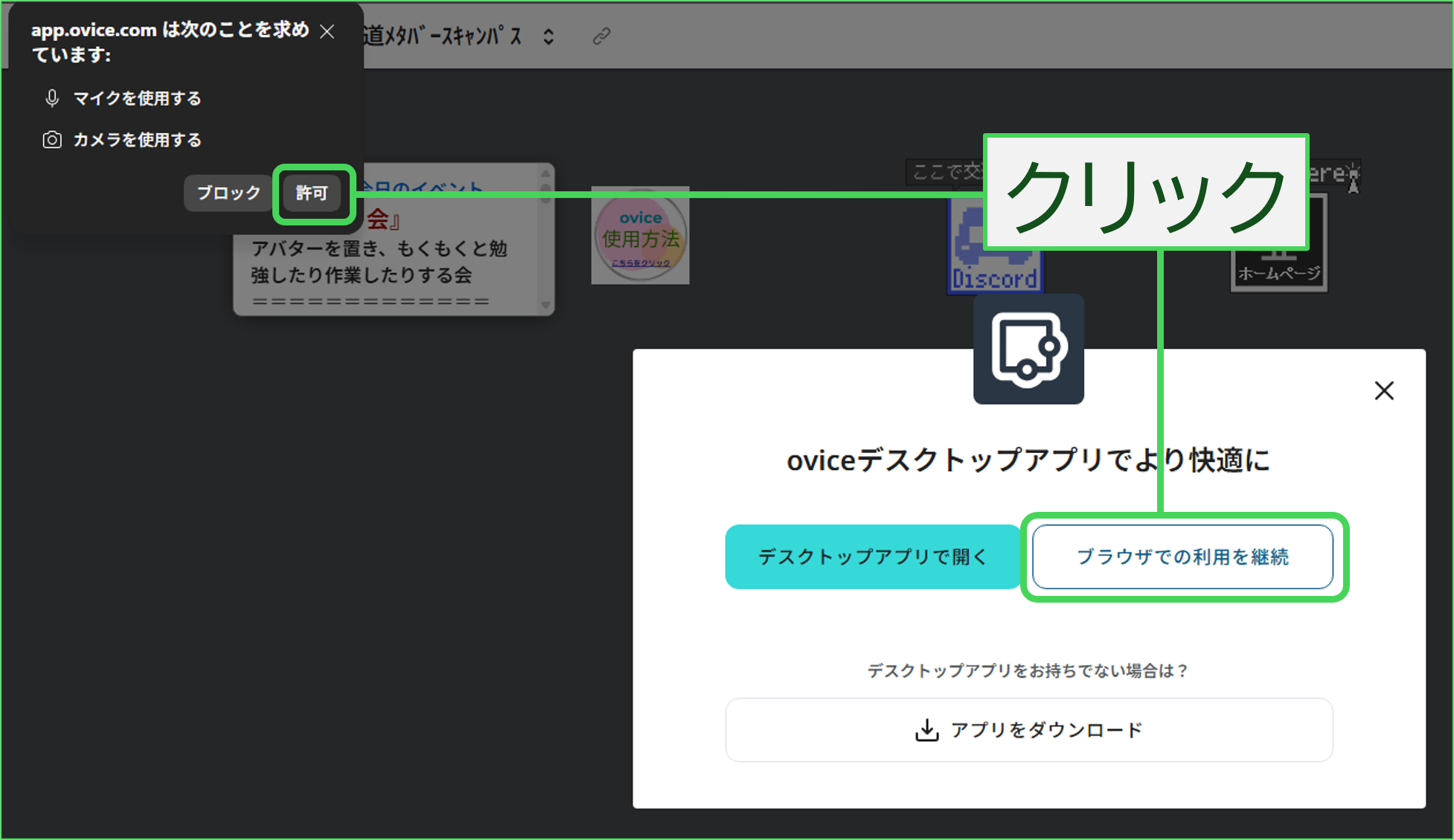
Task: Close the app.ovice.com permission prompt
Action: [327, 32]
